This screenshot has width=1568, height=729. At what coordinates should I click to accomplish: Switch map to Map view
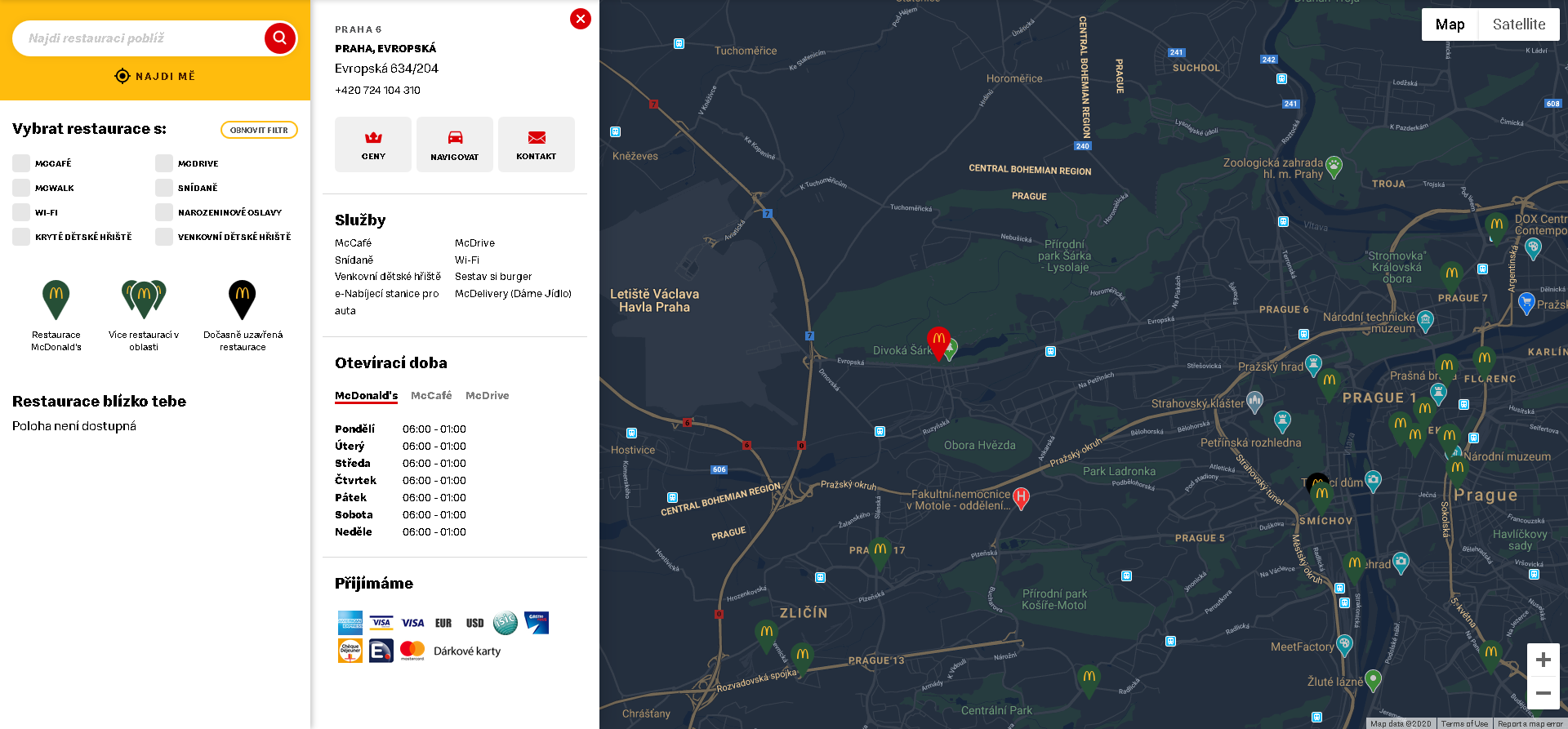1450,24
